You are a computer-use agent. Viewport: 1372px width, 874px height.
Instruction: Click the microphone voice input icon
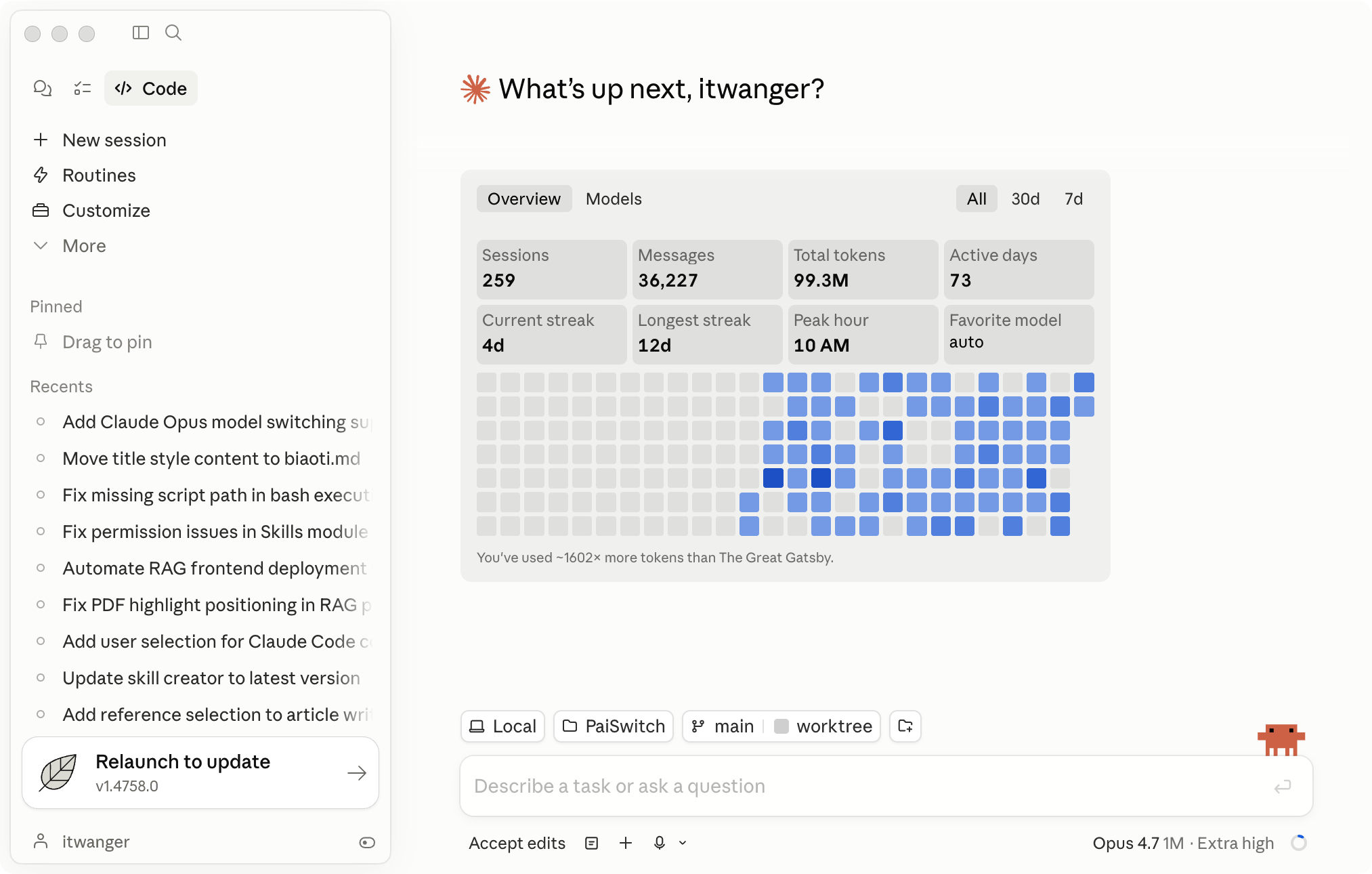point(659,843)
